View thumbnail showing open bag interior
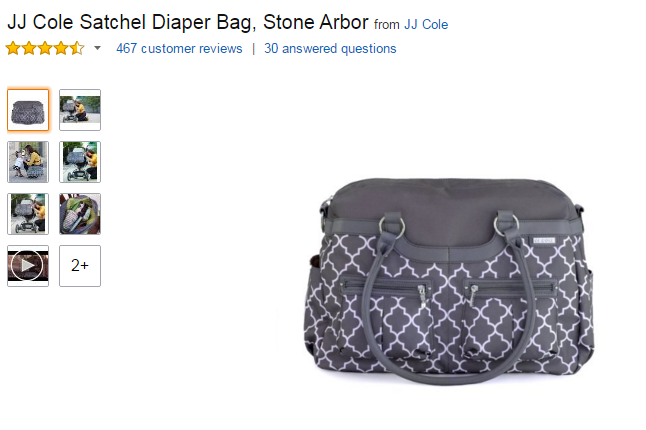The image size is (646, 430). click(80, 214)
